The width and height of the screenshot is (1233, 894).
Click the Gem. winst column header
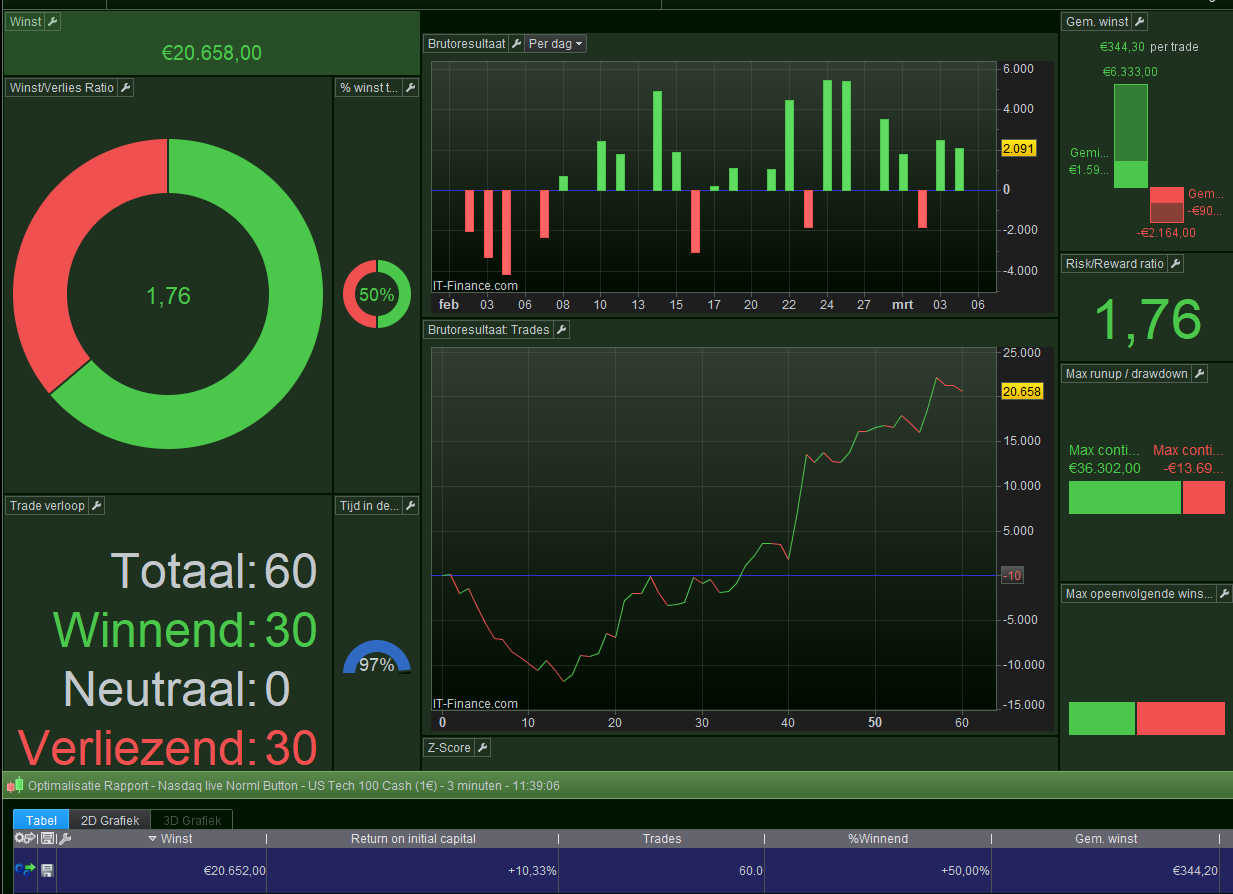1106,839
